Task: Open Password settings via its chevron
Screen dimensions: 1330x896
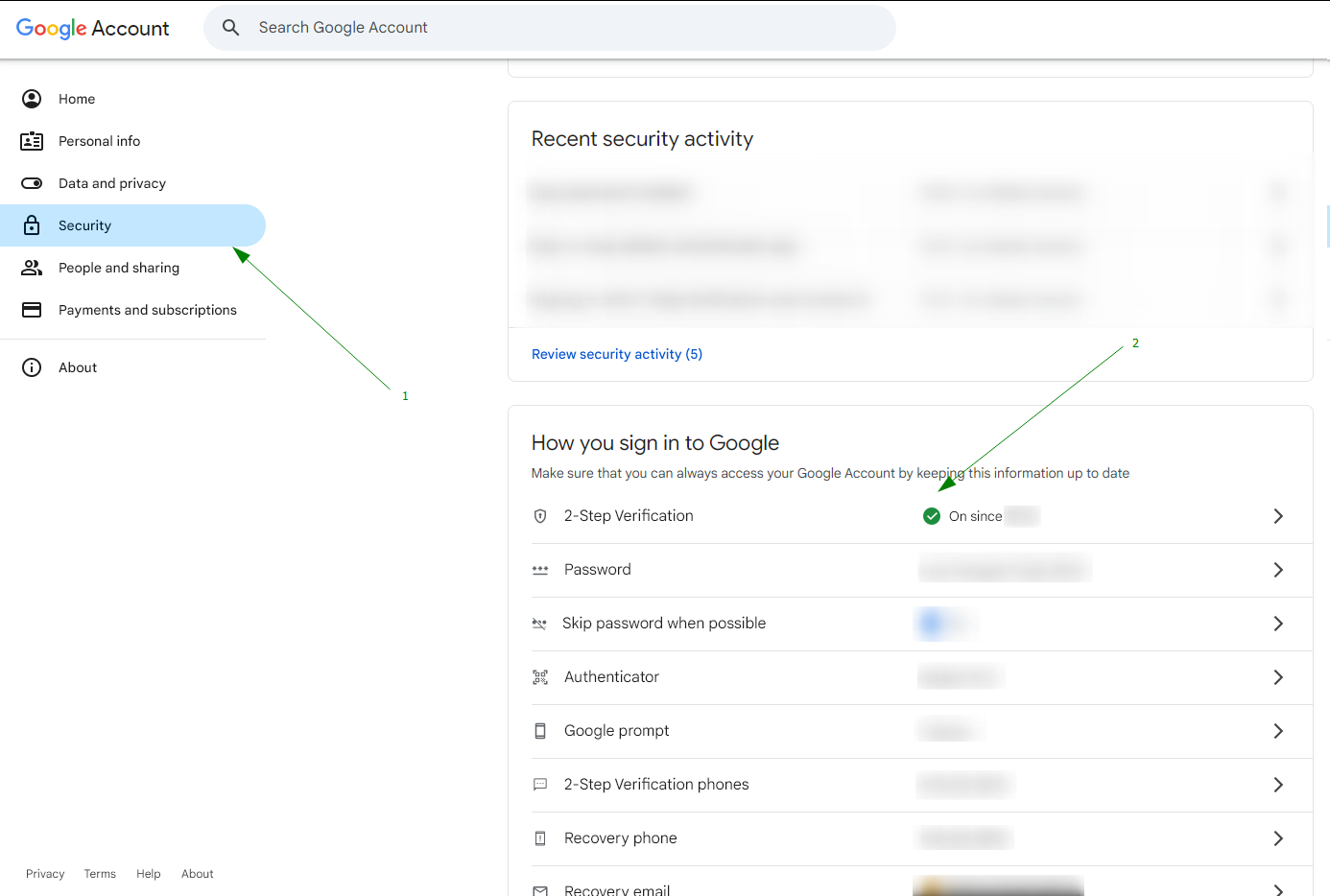Action: pyautogui.click(x=1277, y=570)
